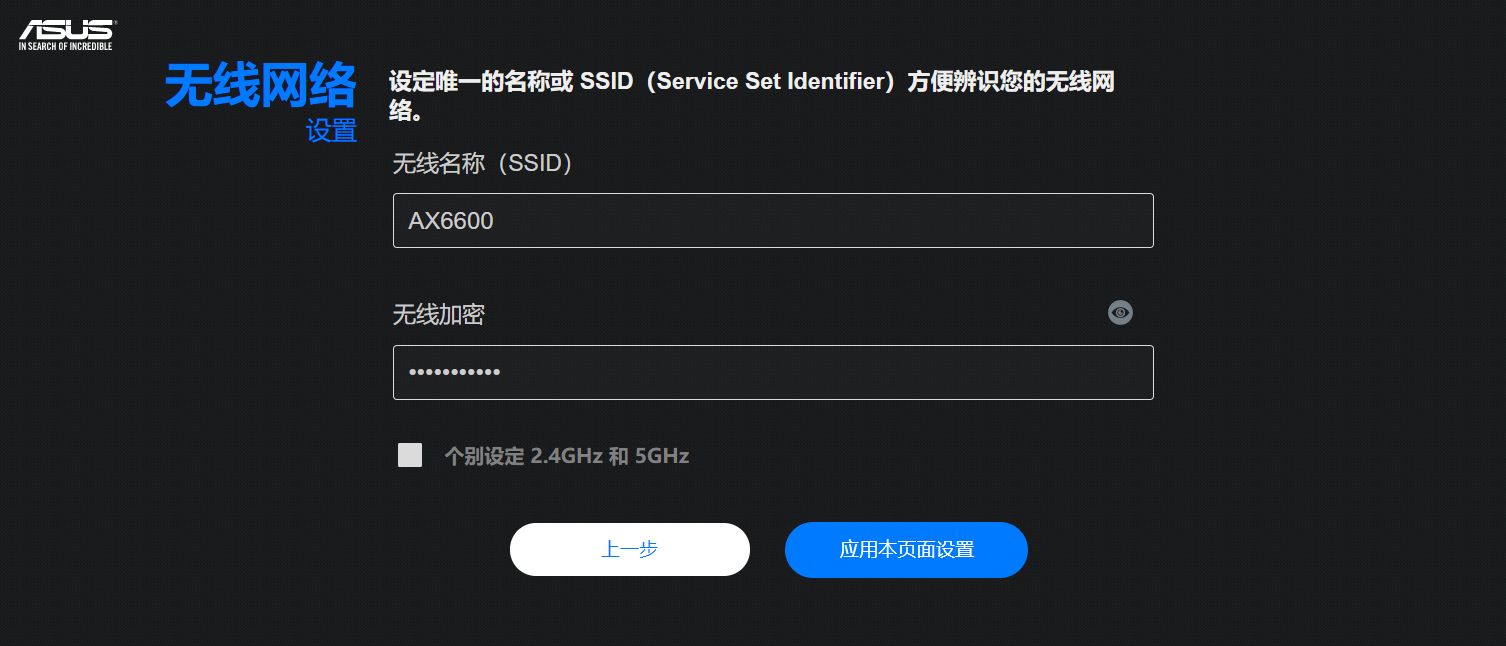Screen dimensions: 1506x646
Task: Click the ASUS logo
Action: point(66,34)
